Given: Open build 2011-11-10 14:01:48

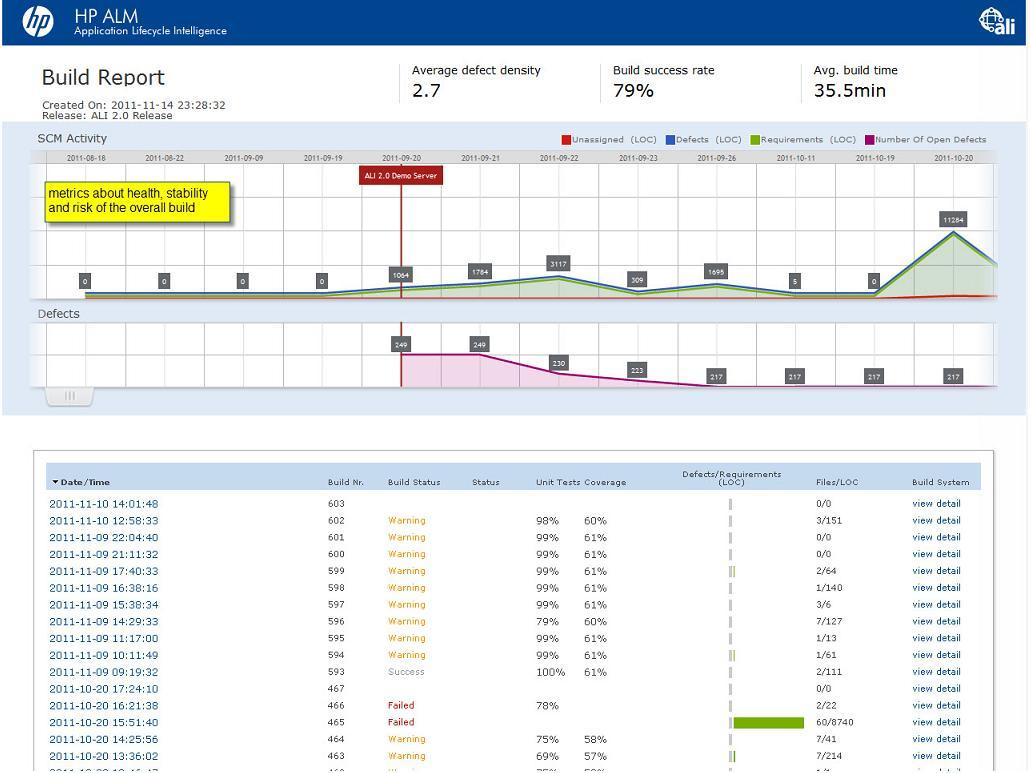Looking at the screenshot, I should pos(104,504).
